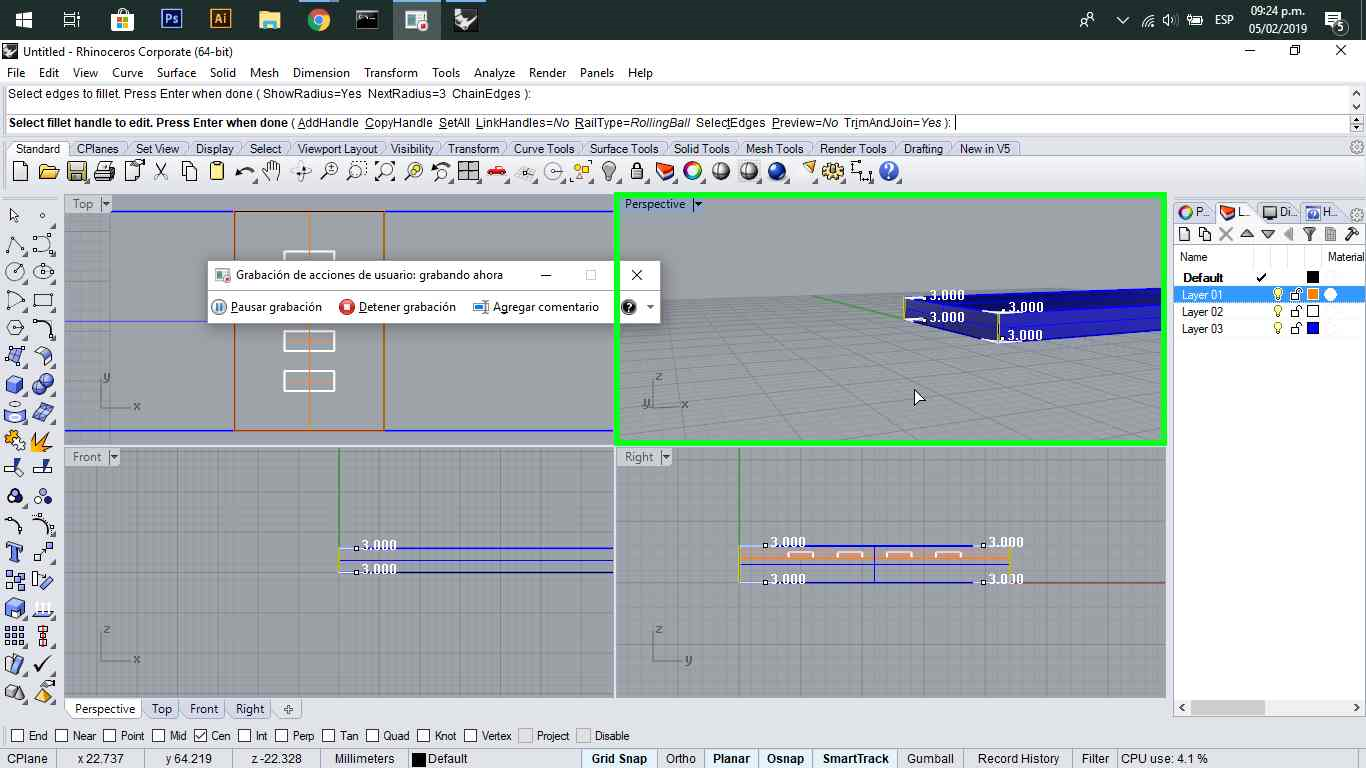Screen dimensions: 1366x768
Task: Select the Pan hand tool
Action: [x=272, y=172]
